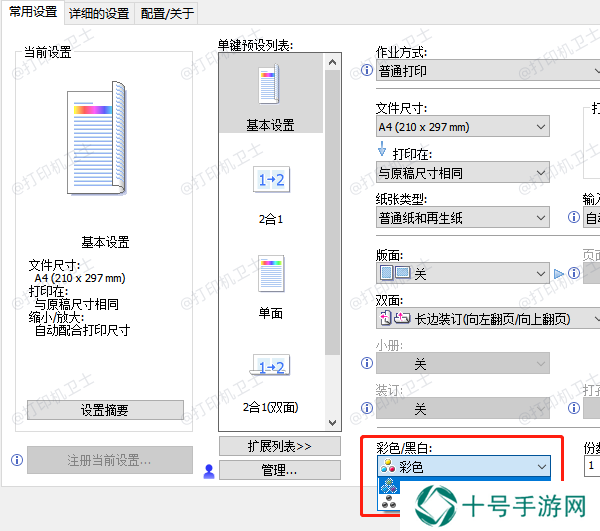Open the 配置/关于 tab
Screen dimensions: 600x531
pyautogui.click(x=167, y=14)
